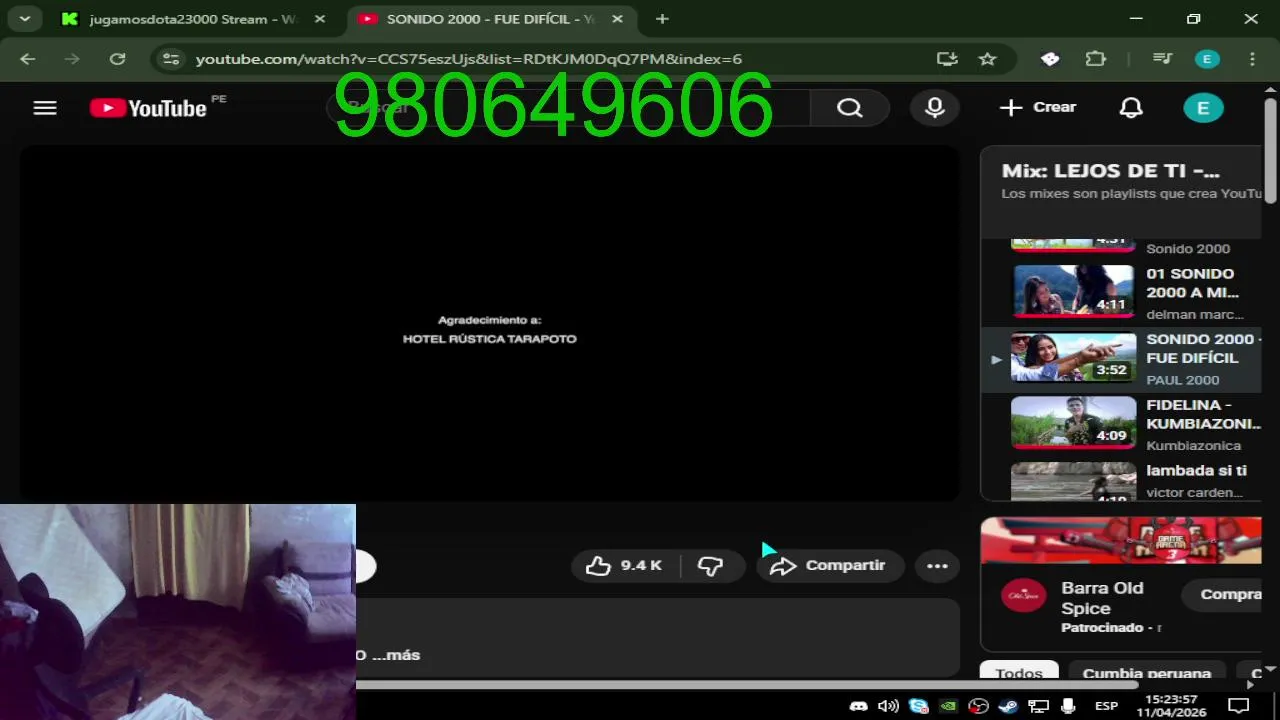The image size is (1280, 720).
Task: Switch to jugamosdota23000 Stream tab
Action: (x=195, y=19)
